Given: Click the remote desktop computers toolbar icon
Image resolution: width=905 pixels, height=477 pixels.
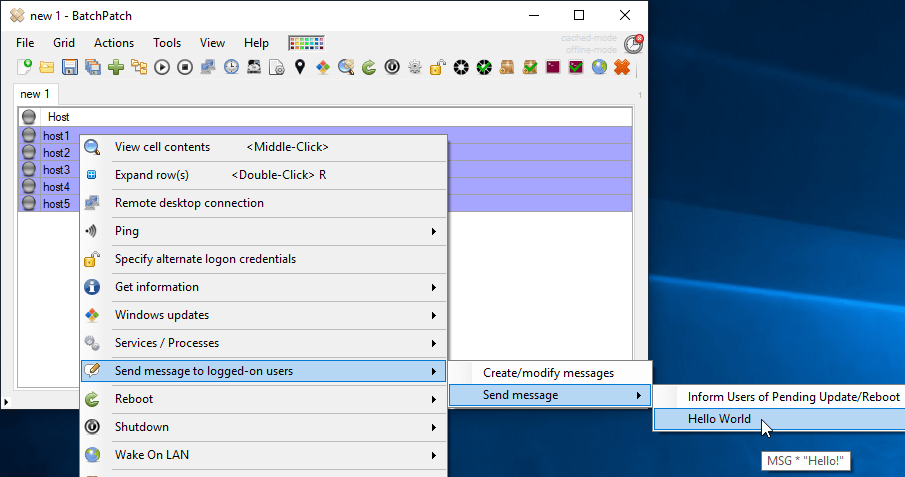Looking at the screenshot, I should click(x=208, y=67).
